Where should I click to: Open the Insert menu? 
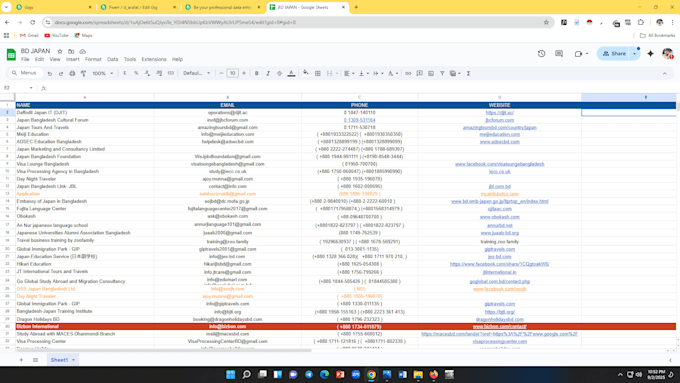(x=72, y=59)
